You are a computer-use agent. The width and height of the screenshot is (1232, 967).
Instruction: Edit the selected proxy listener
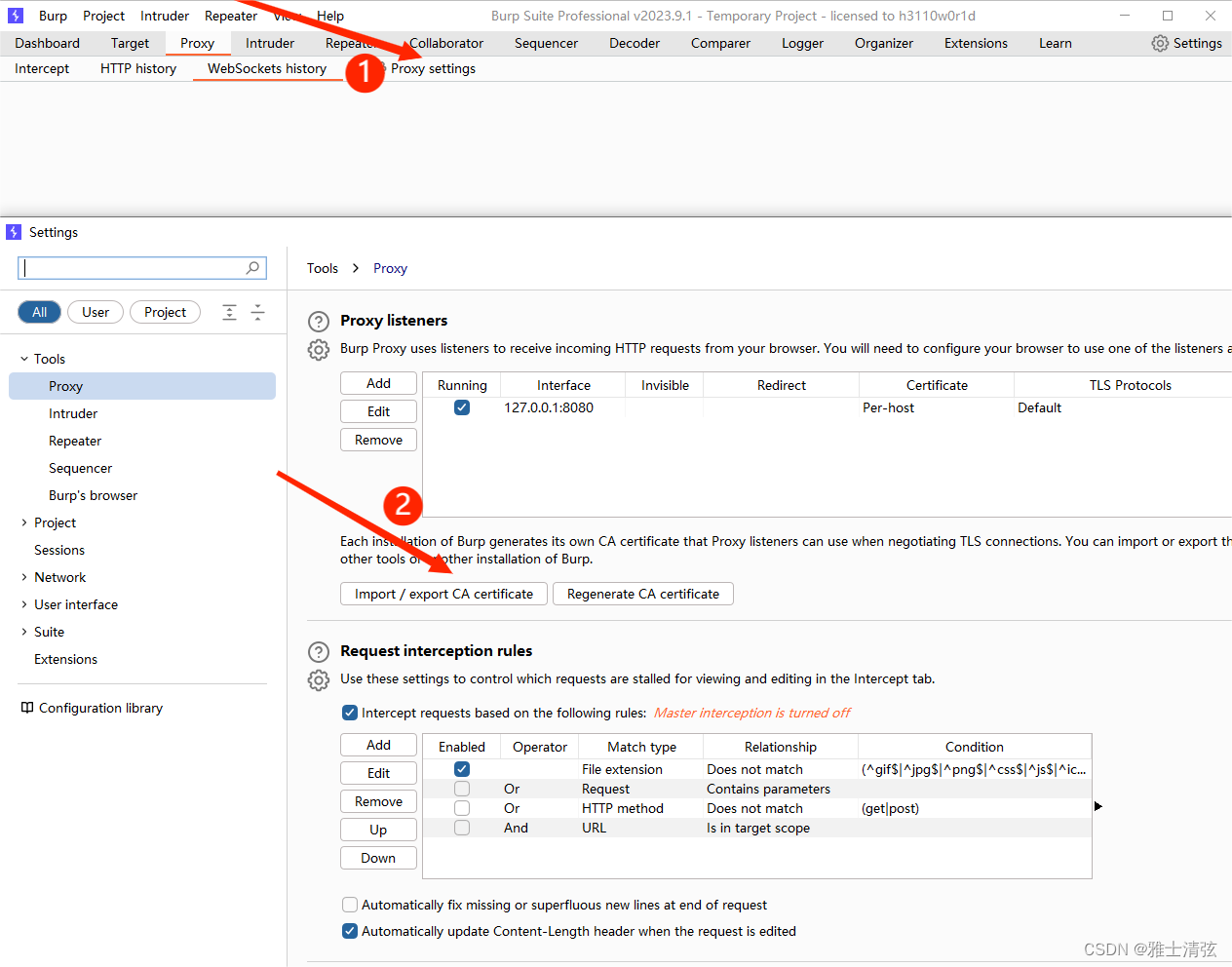[378, 411]
